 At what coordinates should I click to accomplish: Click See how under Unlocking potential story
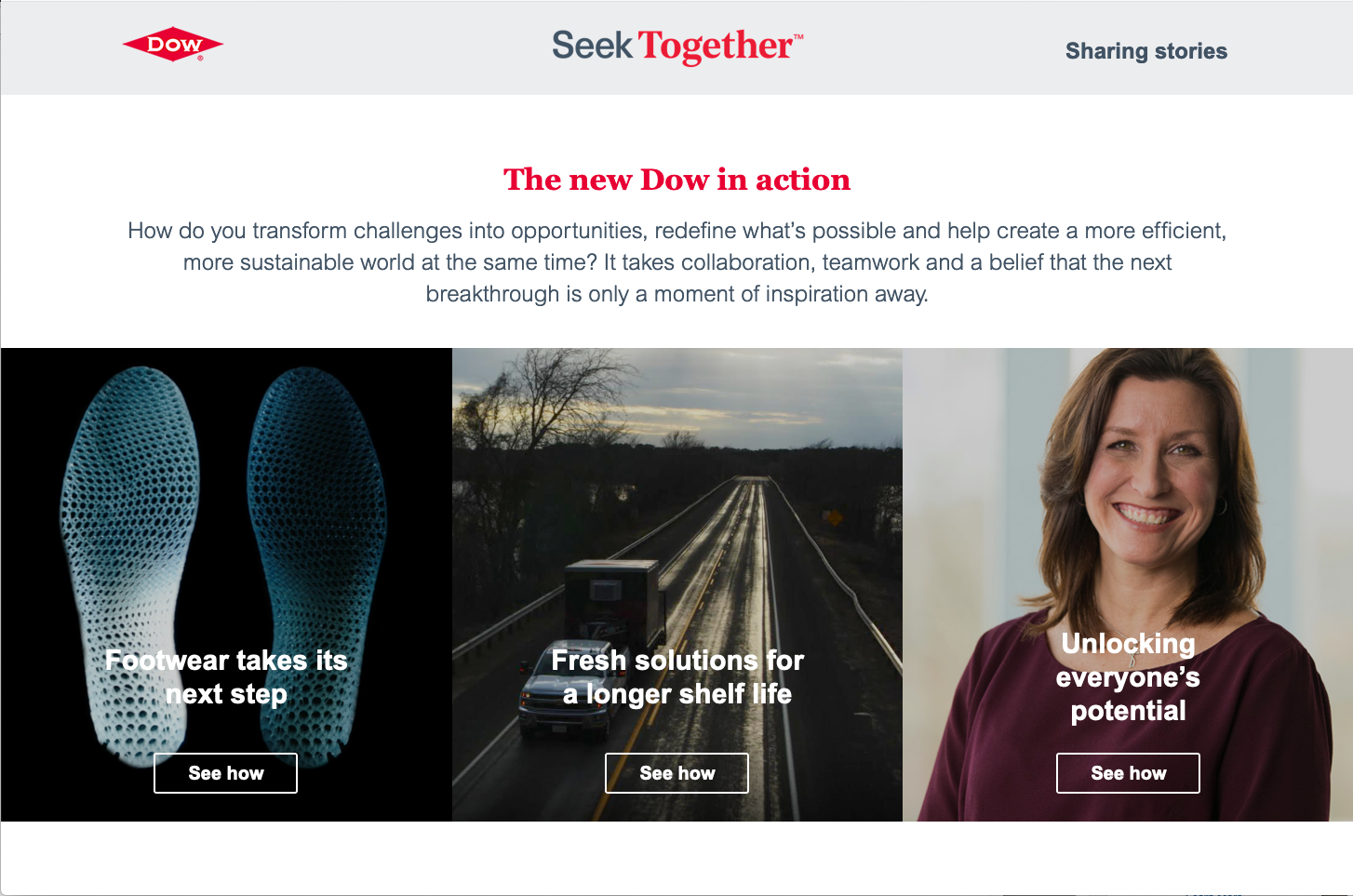click(1128, 773)
